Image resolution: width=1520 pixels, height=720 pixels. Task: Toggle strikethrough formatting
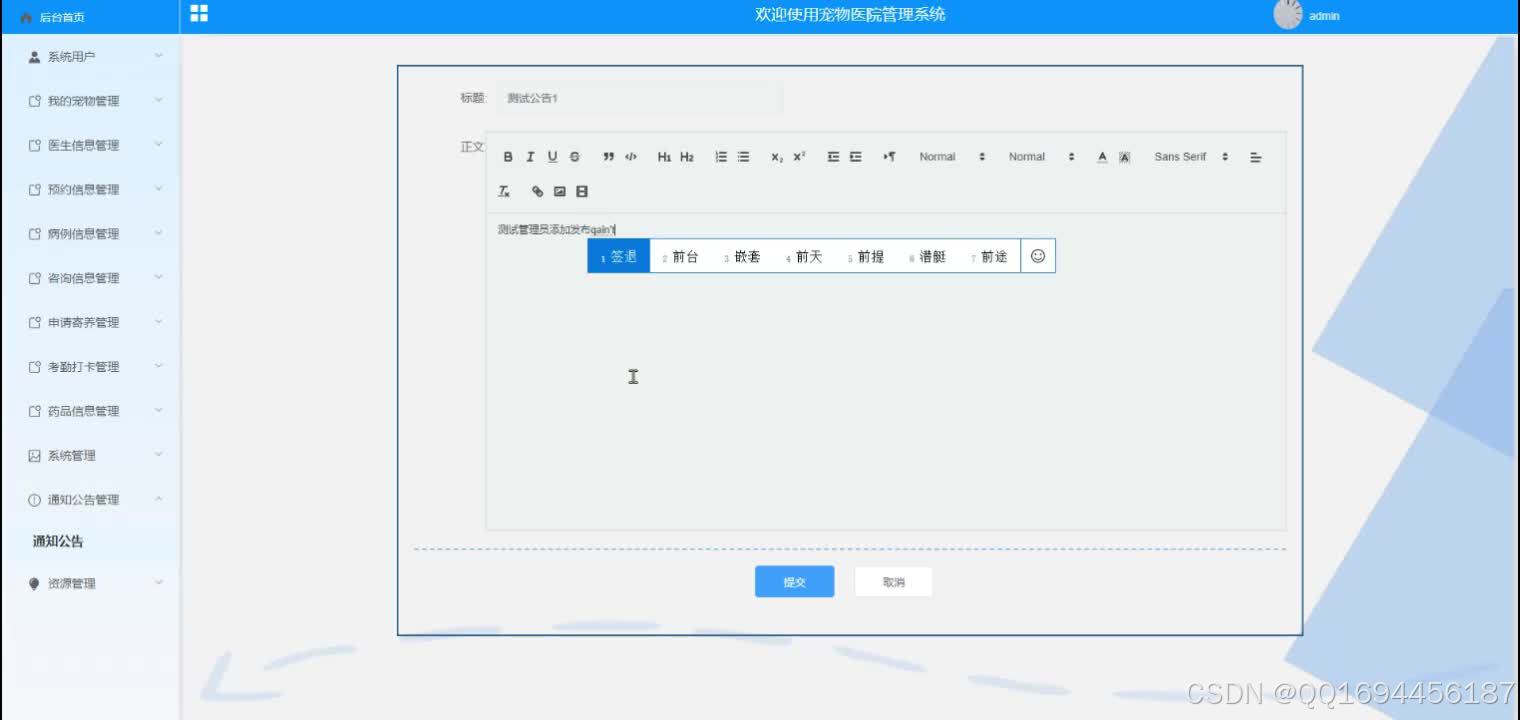coord(574,157)
